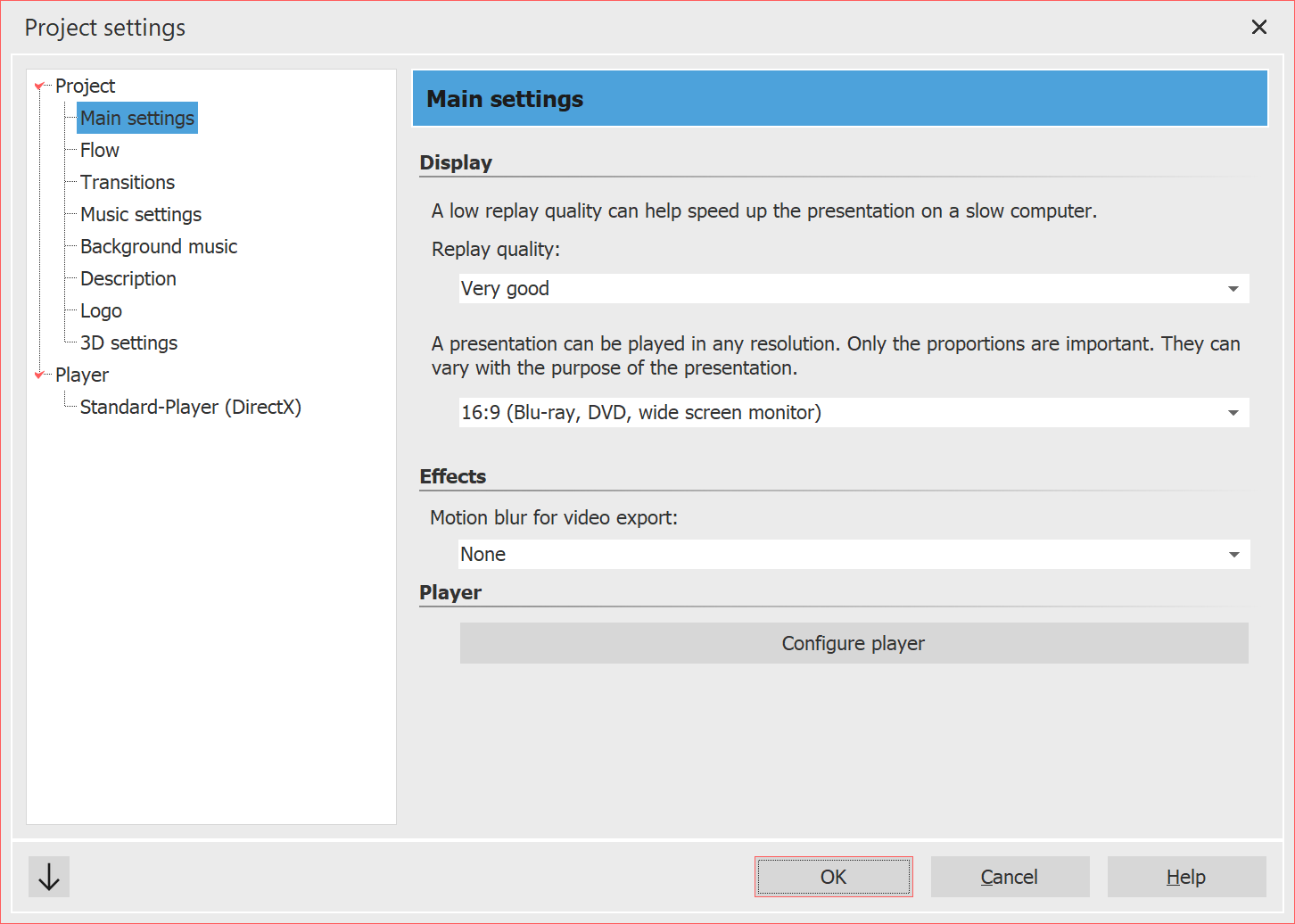Select the Flow settings entry
The width and height of the screenshot is (1295, 924).
pyautogui.click(x=98, y=150)
